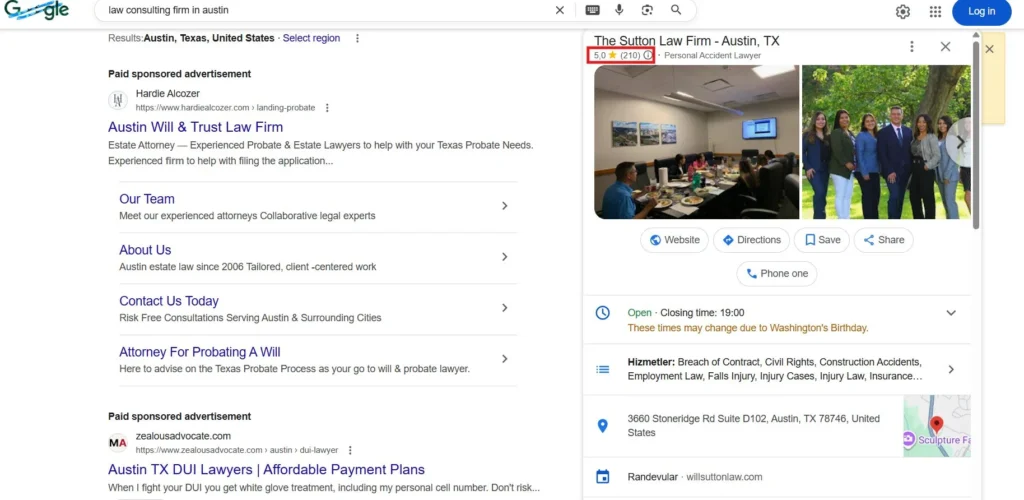This screenshot has width=1024, height=500.
Task: Close the Sutton Law Firm panel
Action: coord(945,46)
